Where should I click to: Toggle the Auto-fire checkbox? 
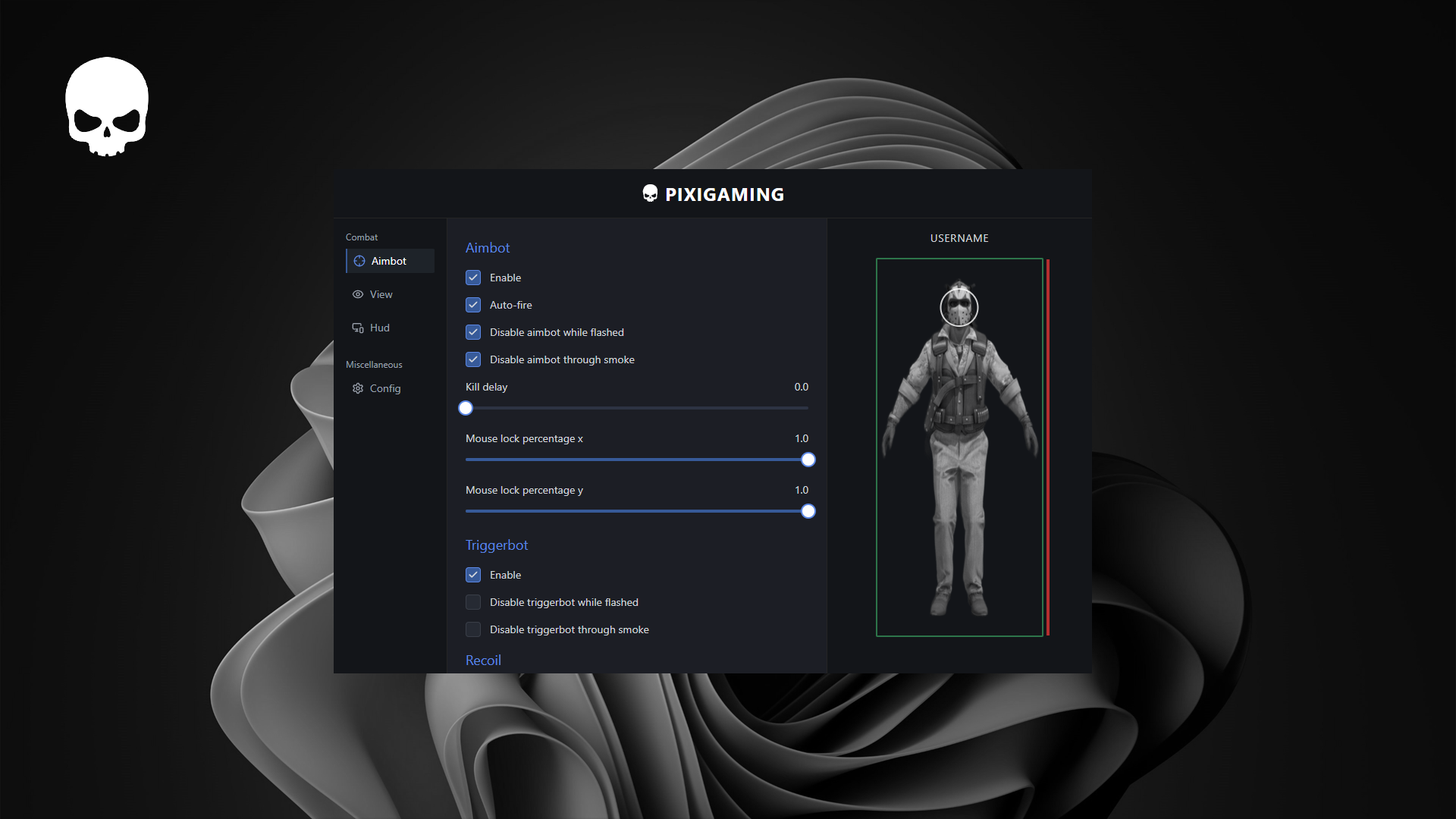tap(473, 305)
